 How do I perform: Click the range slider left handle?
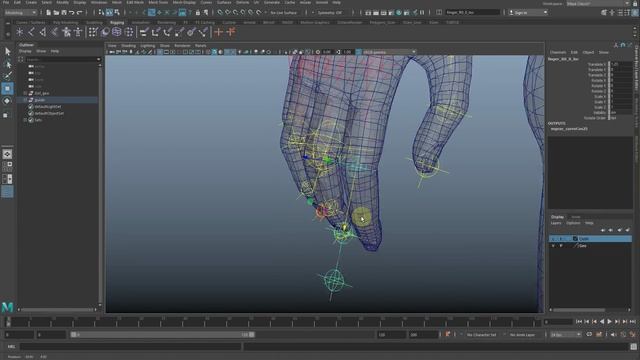coord(73,335)
